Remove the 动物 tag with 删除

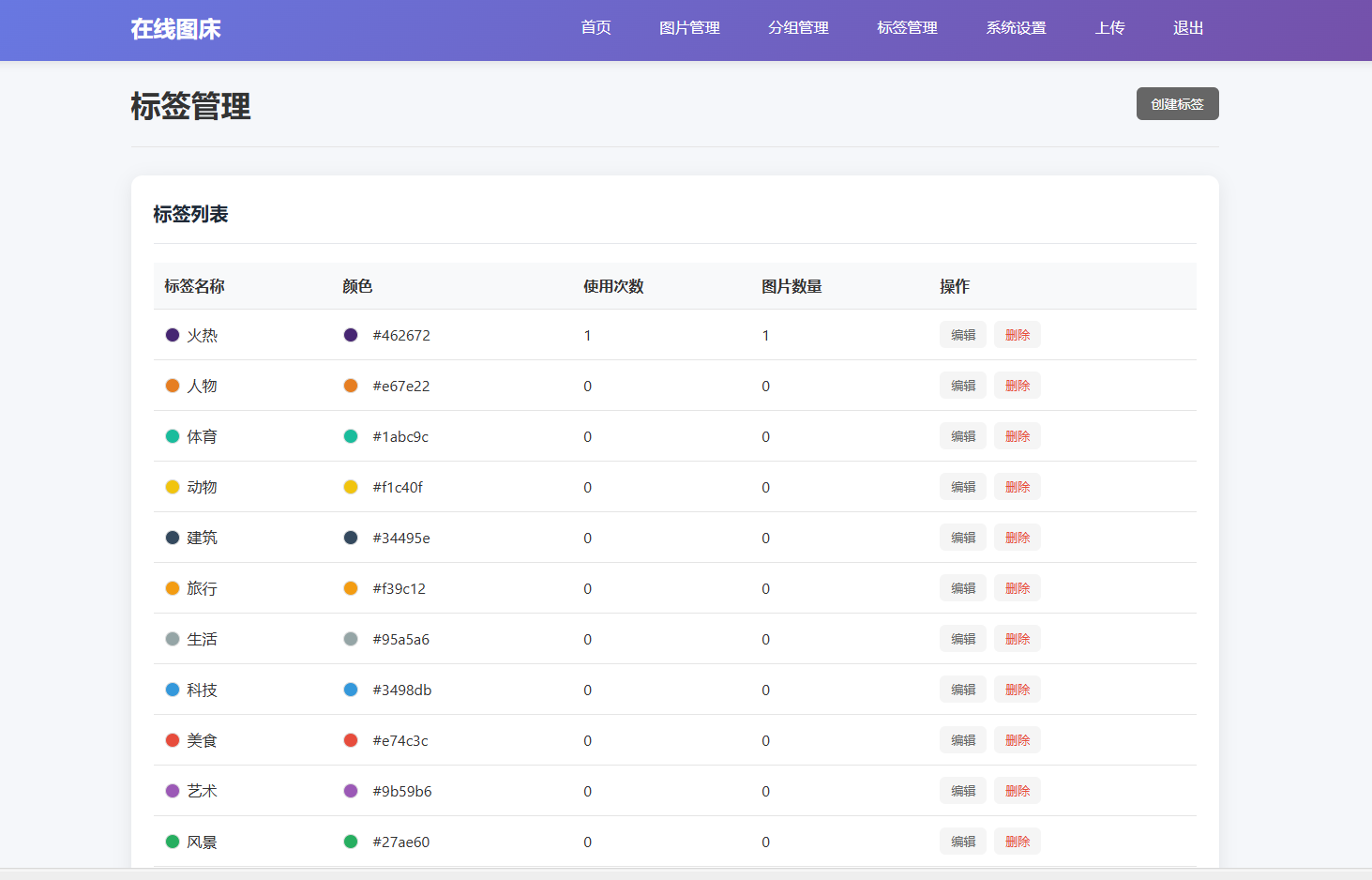pyautogui.click(x=1018, y=487)
